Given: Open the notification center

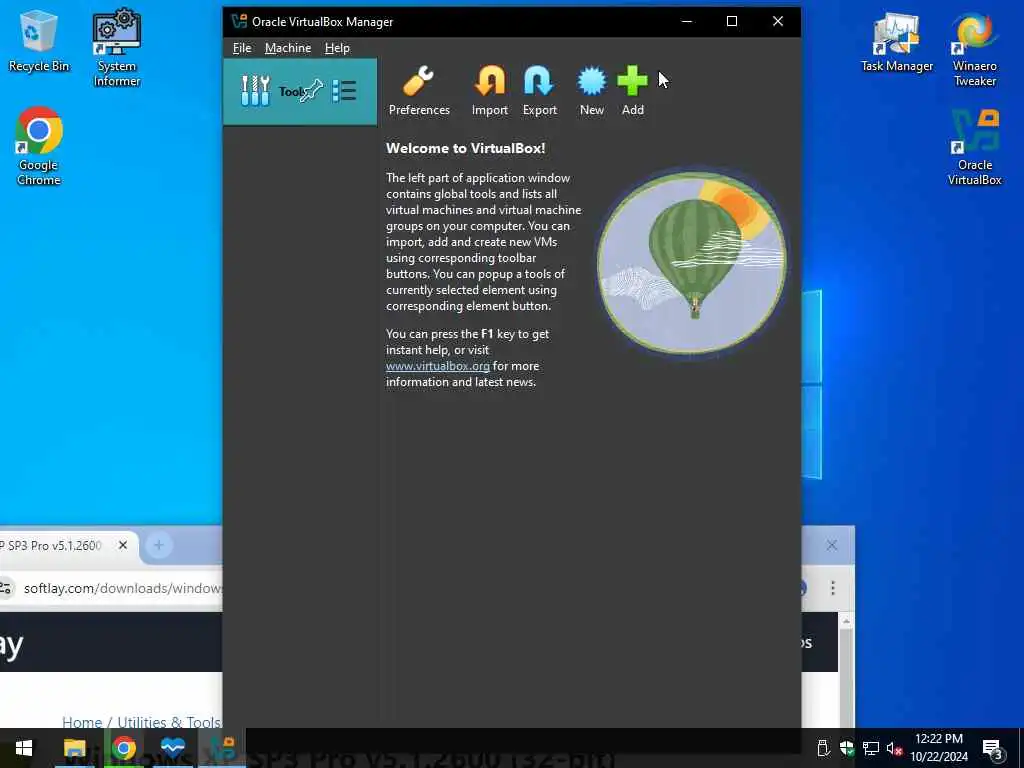Looking at the screenshot, I should pyautogui.click(x=993, y=748).
